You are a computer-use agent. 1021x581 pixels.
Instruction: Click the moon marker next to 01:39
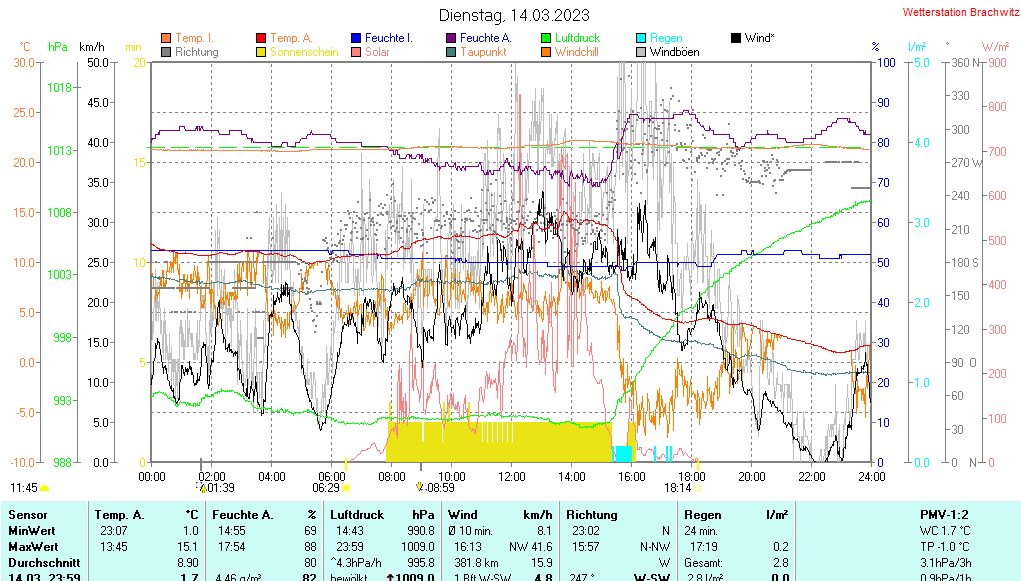tap(203, 488)
